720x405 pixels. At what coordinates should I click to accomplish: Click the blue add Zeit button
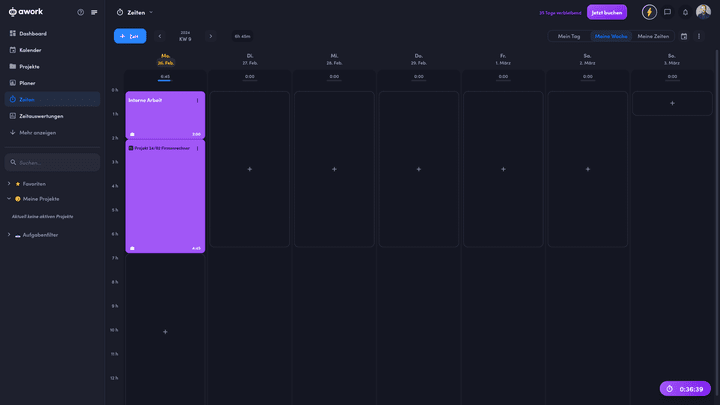click(130, 36)
